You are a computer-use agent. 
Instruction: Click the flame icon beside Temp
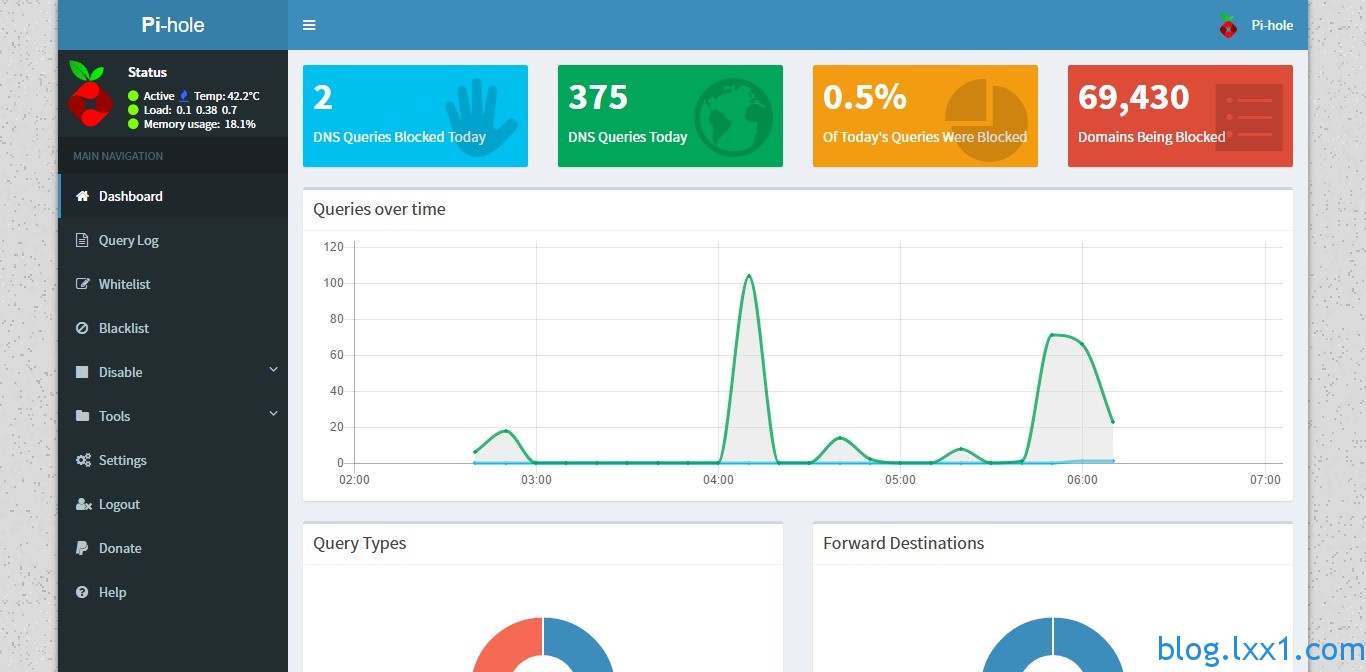[184, 96]
